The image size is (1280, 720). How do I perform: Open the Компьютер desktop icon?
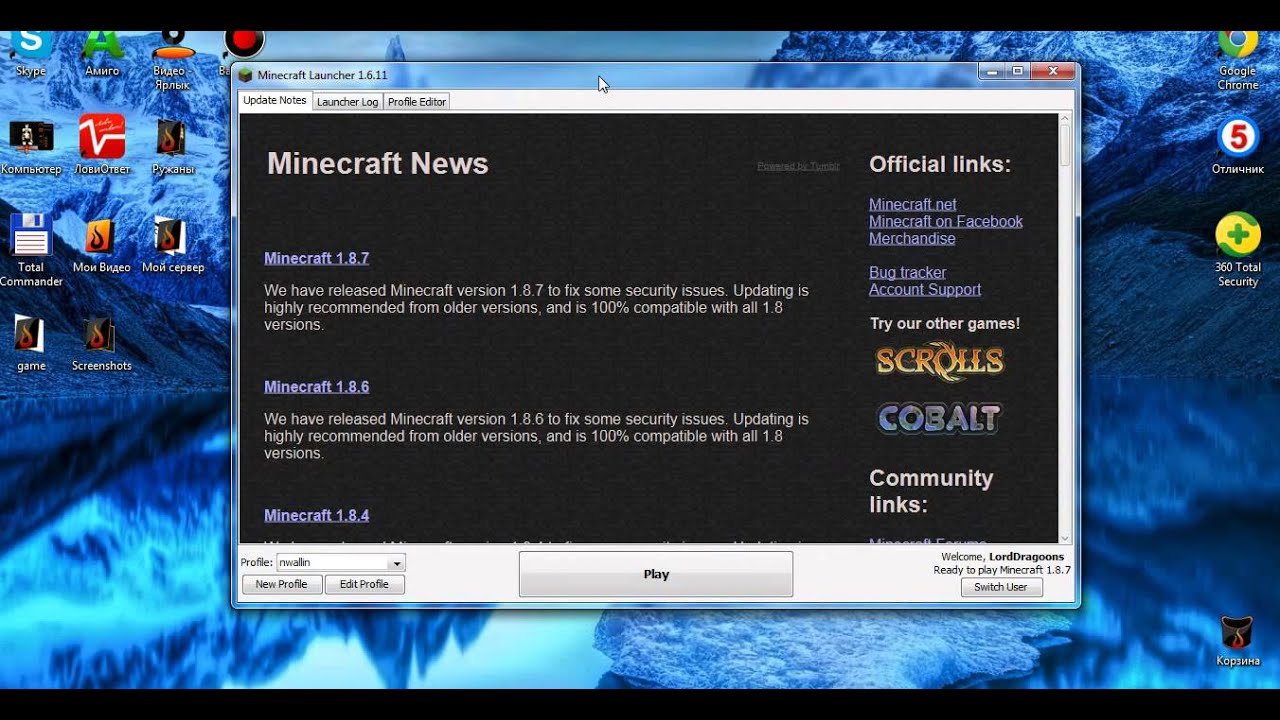31,147
